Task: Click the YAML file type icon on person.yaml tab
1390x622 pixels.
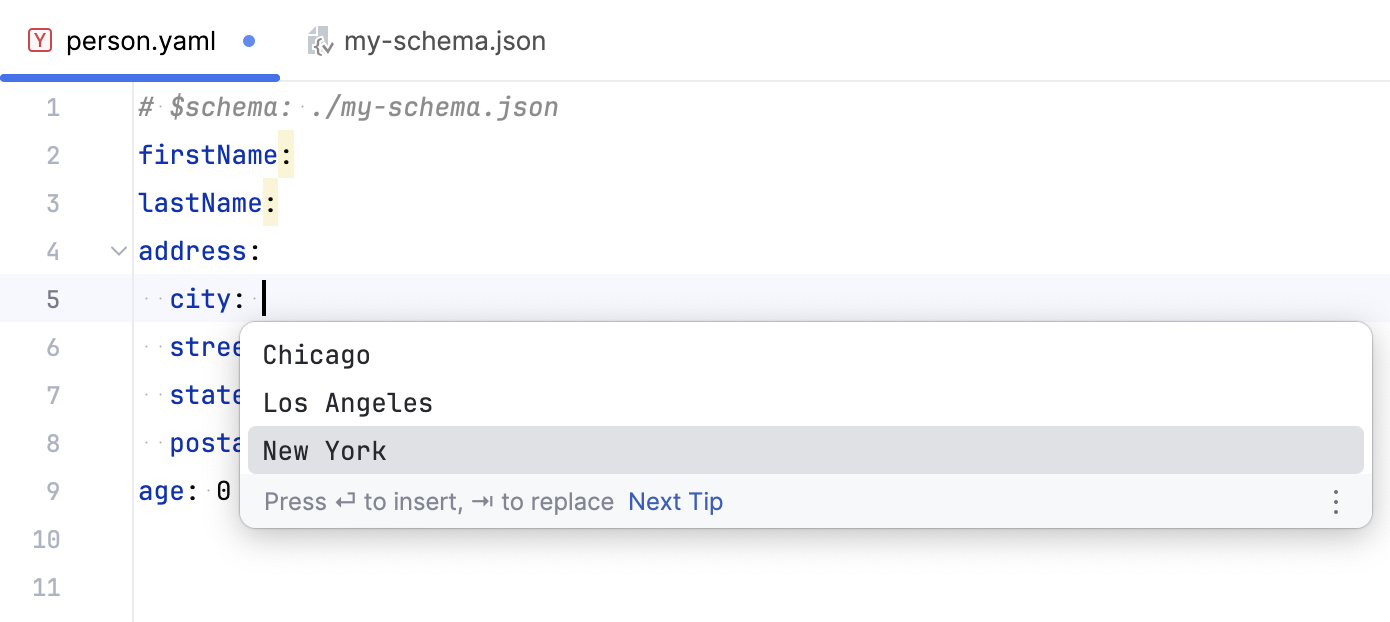Action: click(x=39, y=41)
